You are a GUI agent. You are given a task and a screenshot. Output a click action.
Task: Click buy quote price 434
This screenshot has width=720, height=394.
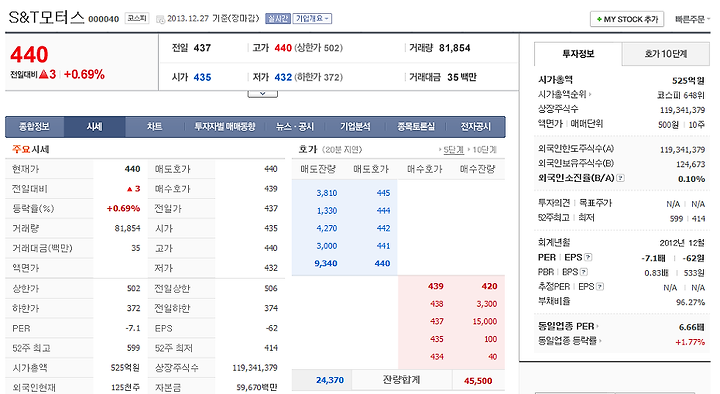(x=437, y=357)
